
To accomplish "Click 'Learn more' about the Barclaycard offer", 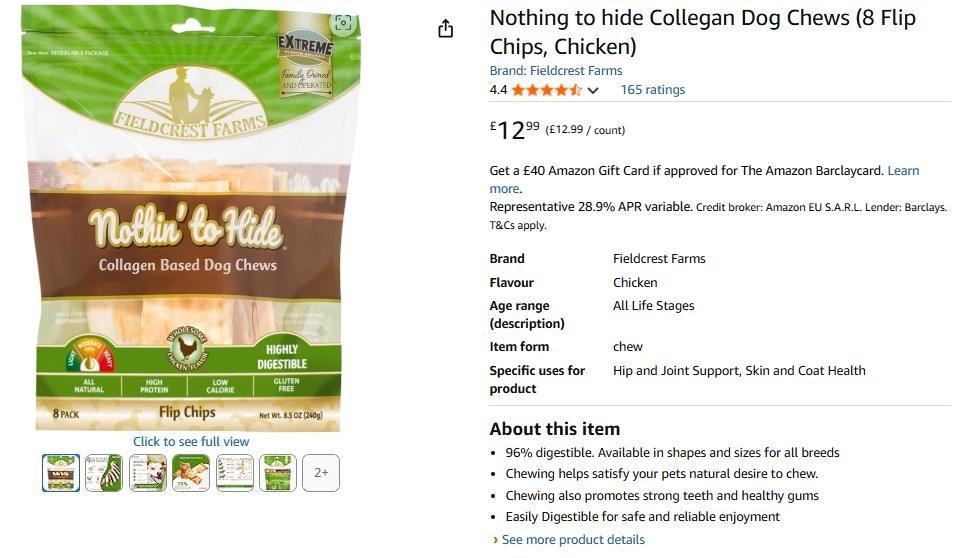I will point(903,171).
